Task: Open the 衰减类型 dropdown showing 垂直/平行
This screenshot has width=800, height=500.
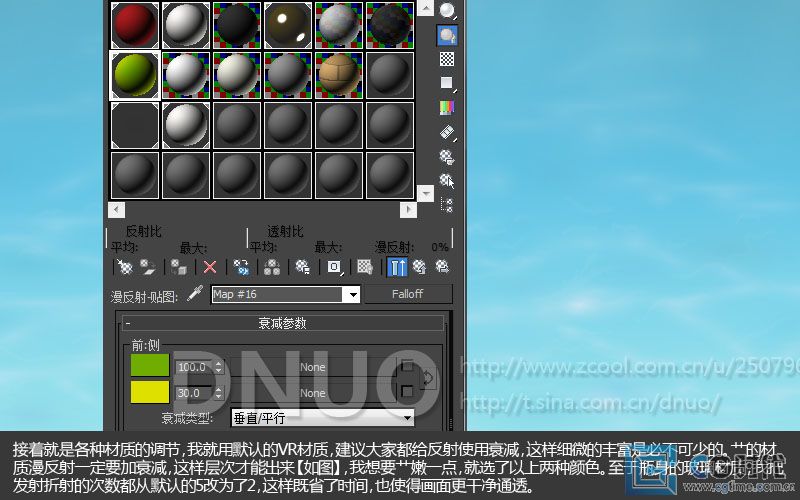Action: point(322,418)
